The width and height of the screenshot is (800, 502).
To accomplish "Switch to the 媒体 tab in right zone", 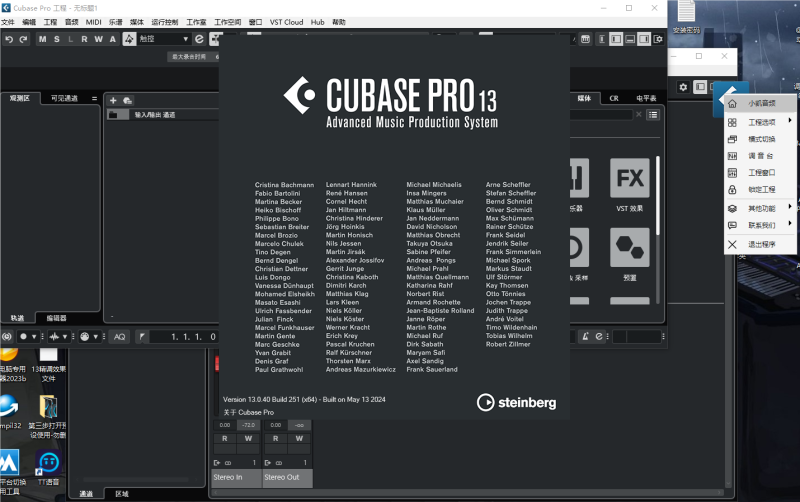I will [584, 98].
